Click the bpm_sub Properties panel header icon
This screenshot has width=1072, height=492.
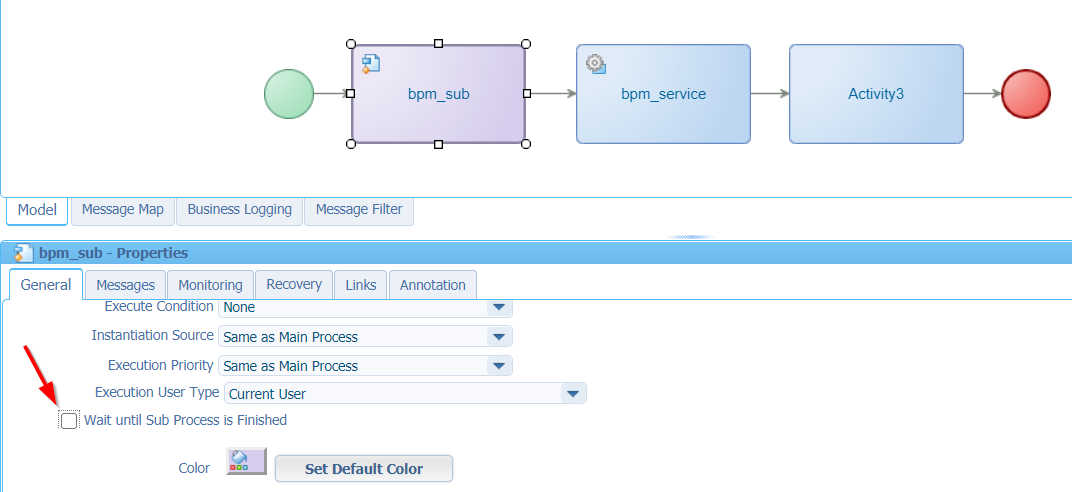tap(23, 253)
